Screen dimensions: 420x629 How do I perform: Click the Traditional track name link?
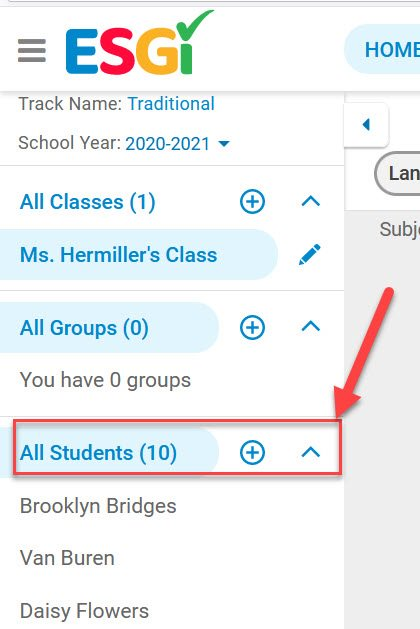(171, 104)
